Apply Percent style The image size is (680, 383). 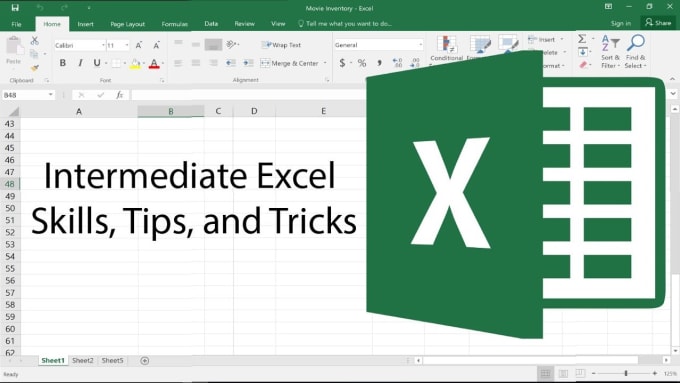(362, 63)
